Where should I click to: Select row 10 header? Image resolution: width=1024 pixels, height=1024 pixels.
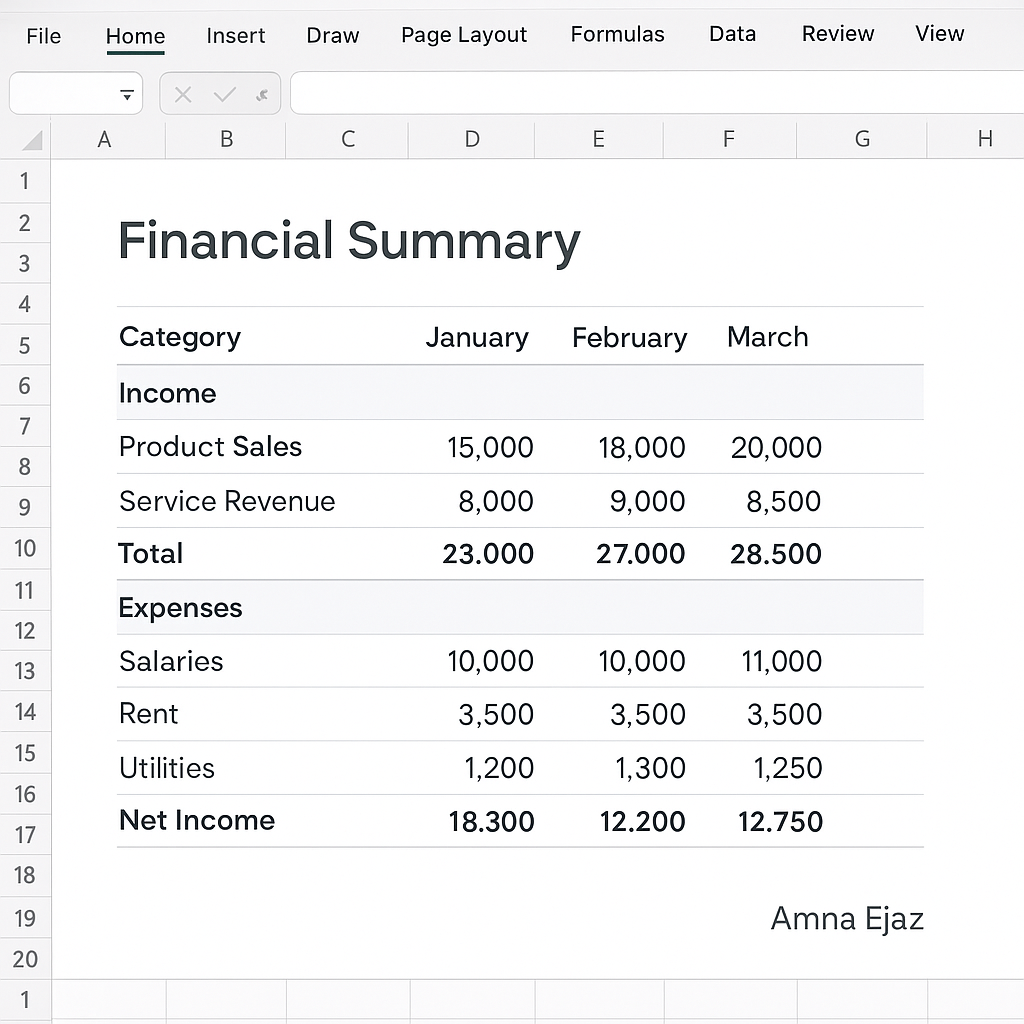[x=25, y=549]
